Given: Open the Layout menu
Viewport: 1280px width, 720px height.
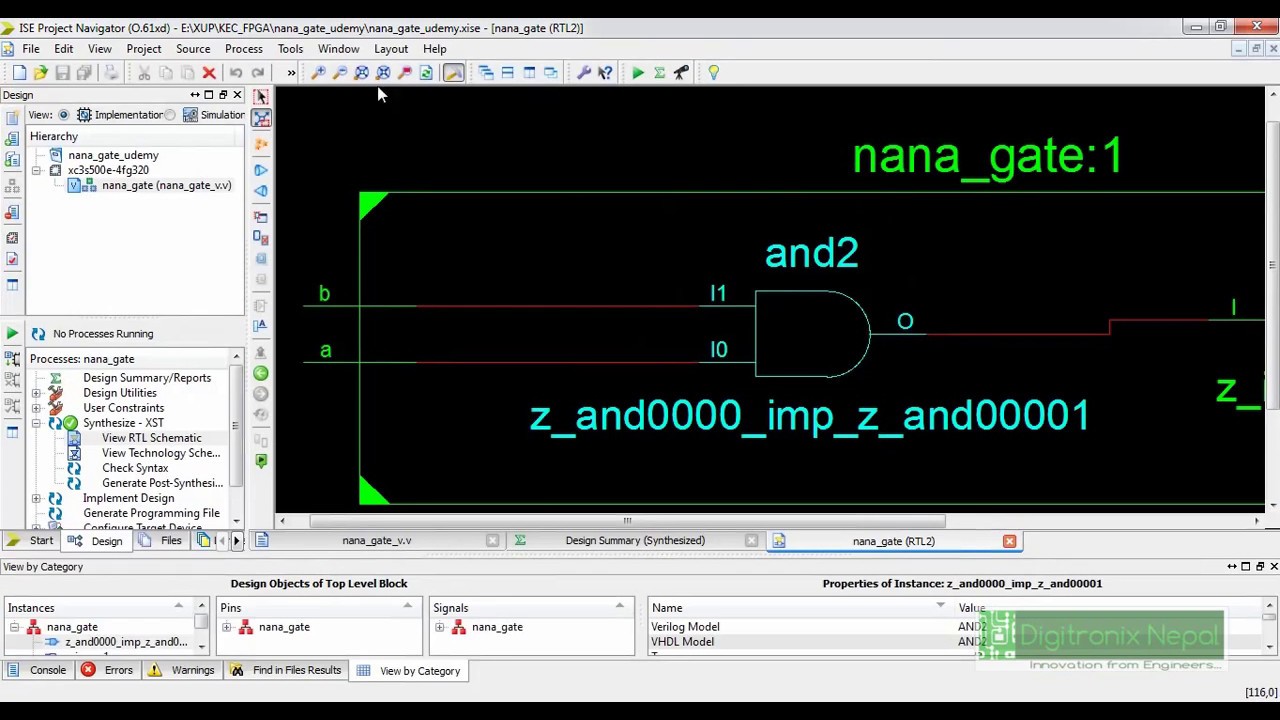Looking at the screenshot, I should coord(391,49).
